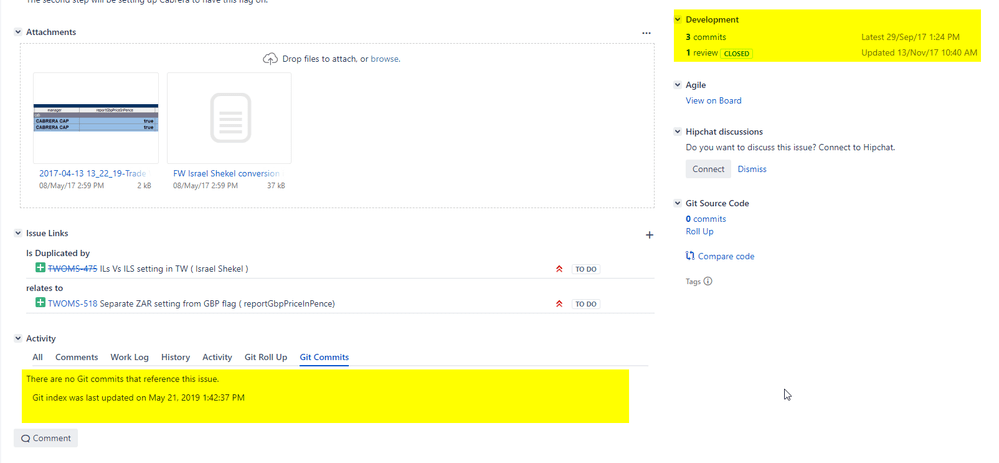Open the 2017-04-13 13_22_19-Trade attachment link
The width and height of the screenshot is (999, 463).
pyautogui.click(x=93, y=173)
